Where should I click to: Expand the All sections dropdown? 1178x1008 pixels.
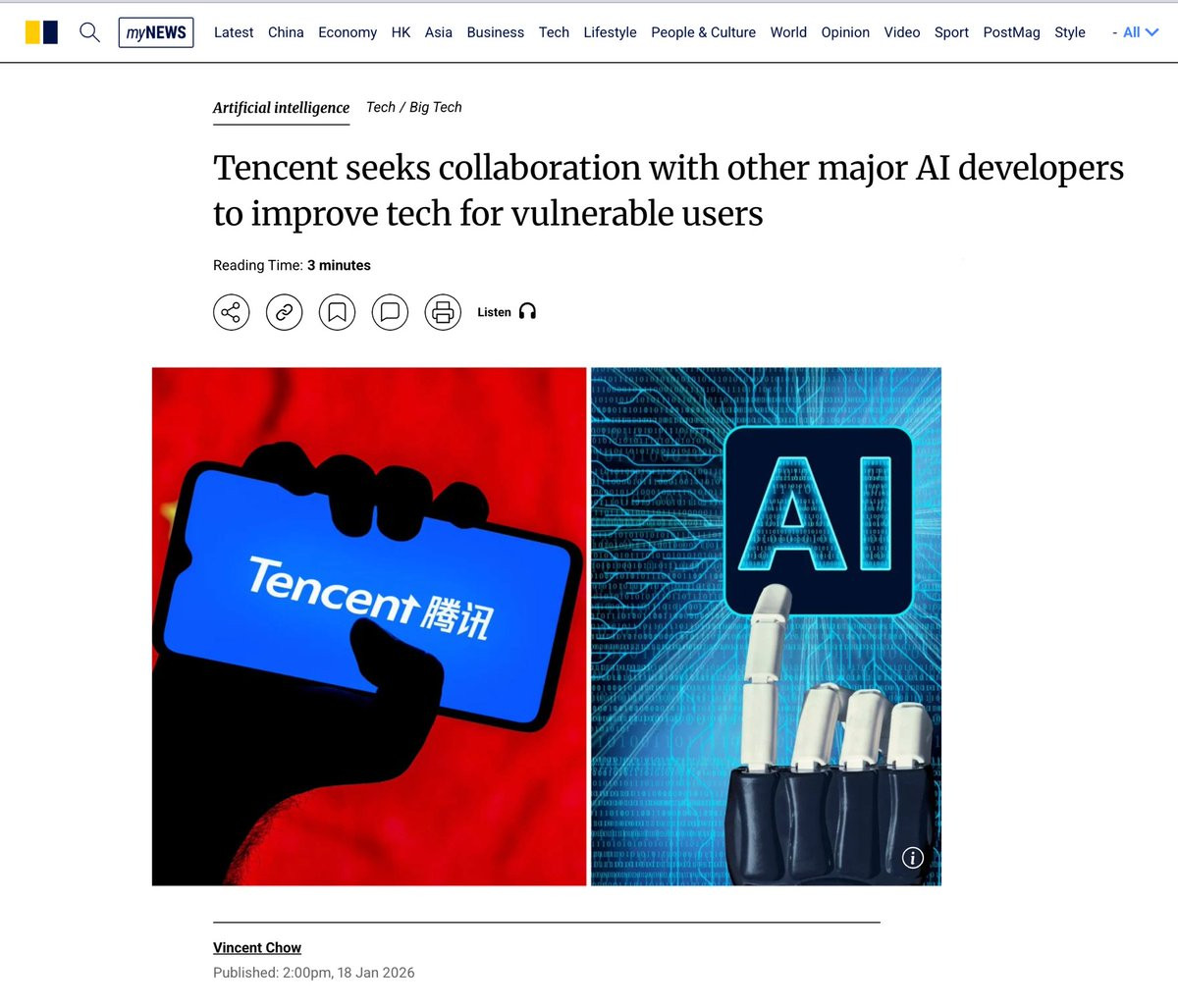click(1136, 32)
